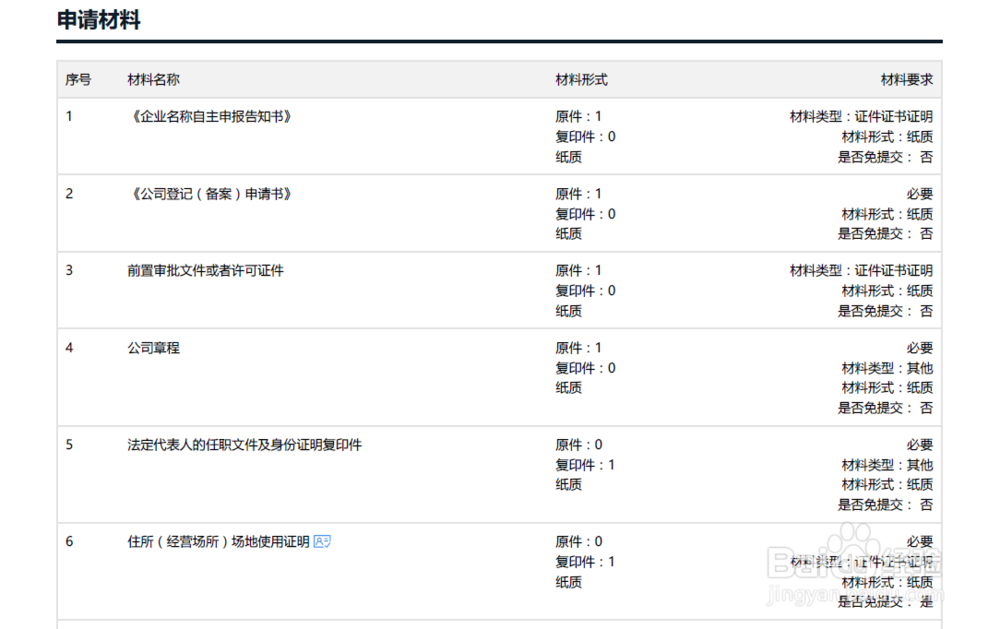Click 复印件：1 in the 法定代表人 row
The height and width of the screenshot is (629, 1000).
pyautogui.click(x=585, y=465)
